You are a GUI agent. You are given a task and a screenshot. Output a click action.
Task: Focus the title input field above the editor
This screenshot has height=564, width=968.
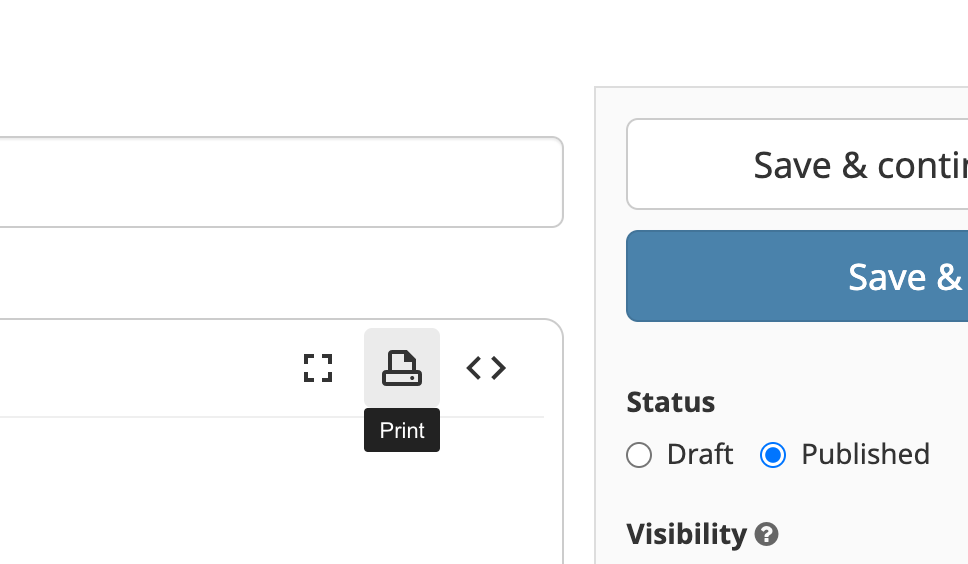(282, 182)
